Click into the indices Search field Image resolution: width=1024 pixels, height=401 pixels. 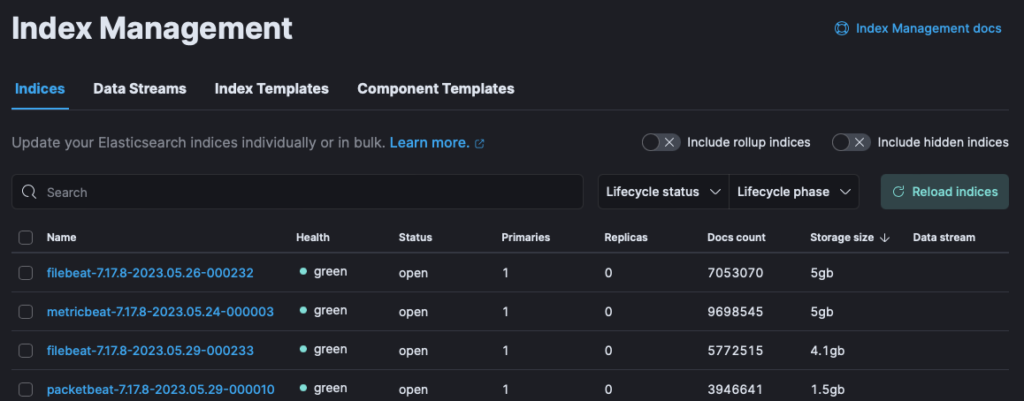point(300,192)
